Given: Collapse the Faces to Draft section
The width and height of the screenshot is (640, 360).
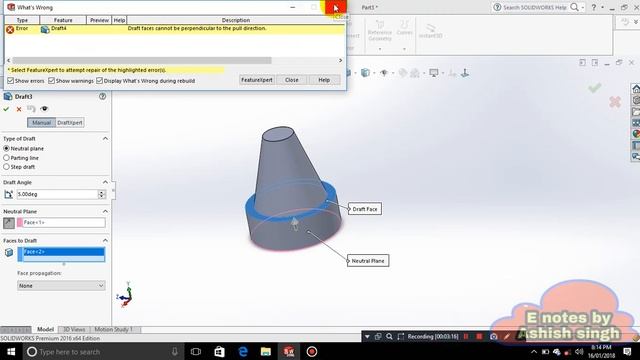Looking at the screenshot, I should point(105,240).
